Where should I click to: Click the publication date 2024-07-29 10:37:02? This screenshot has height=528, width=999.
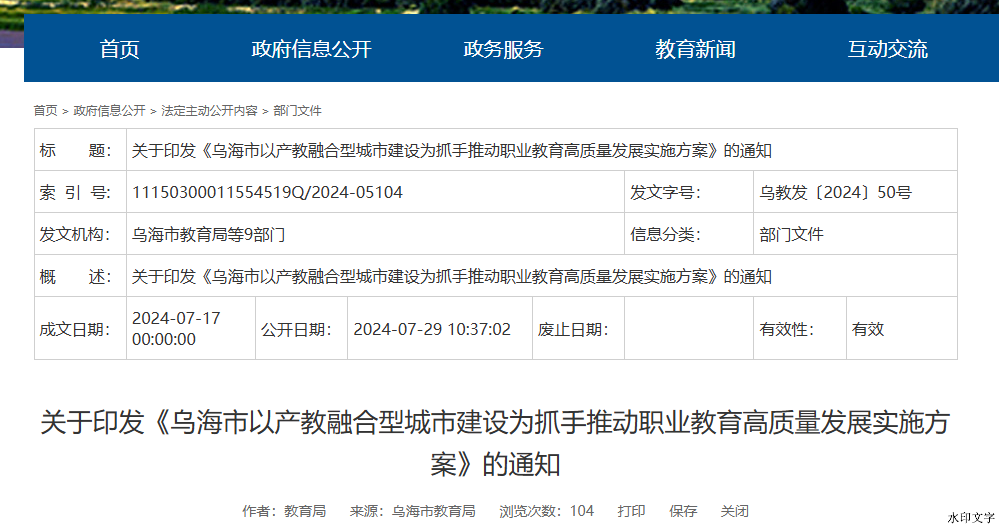pos(432,329)
